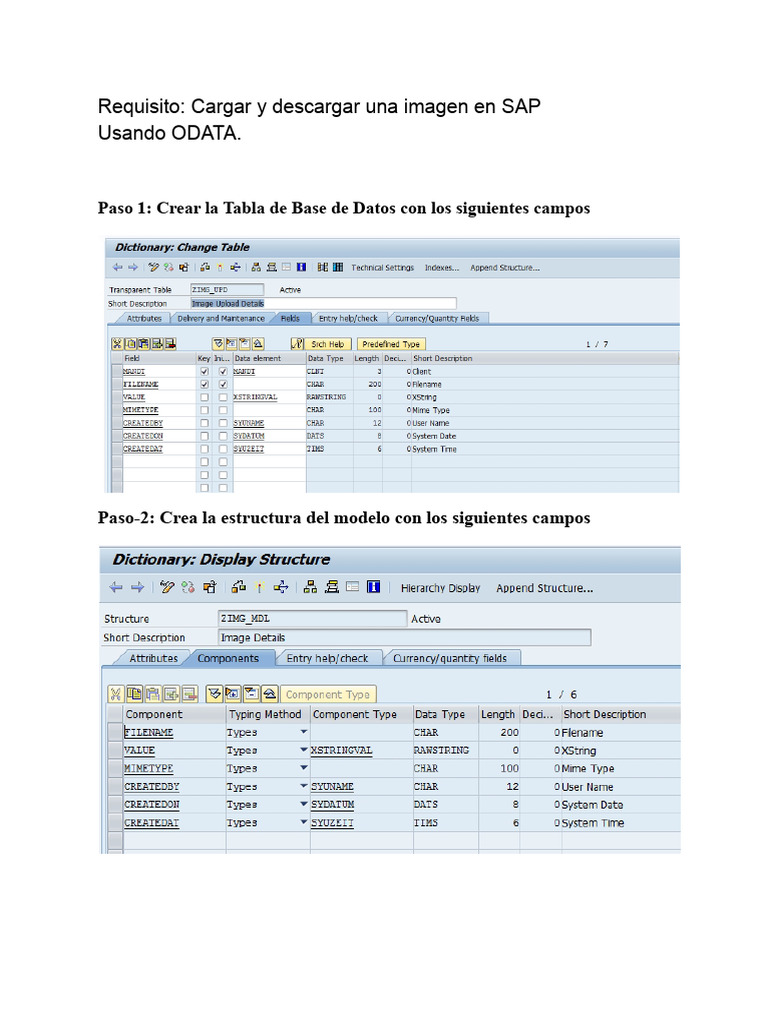Open Typing Method dropdown for CREATEDAT component
The height and width of the screenshot is (1024, 768).
[x=303, y=822]
